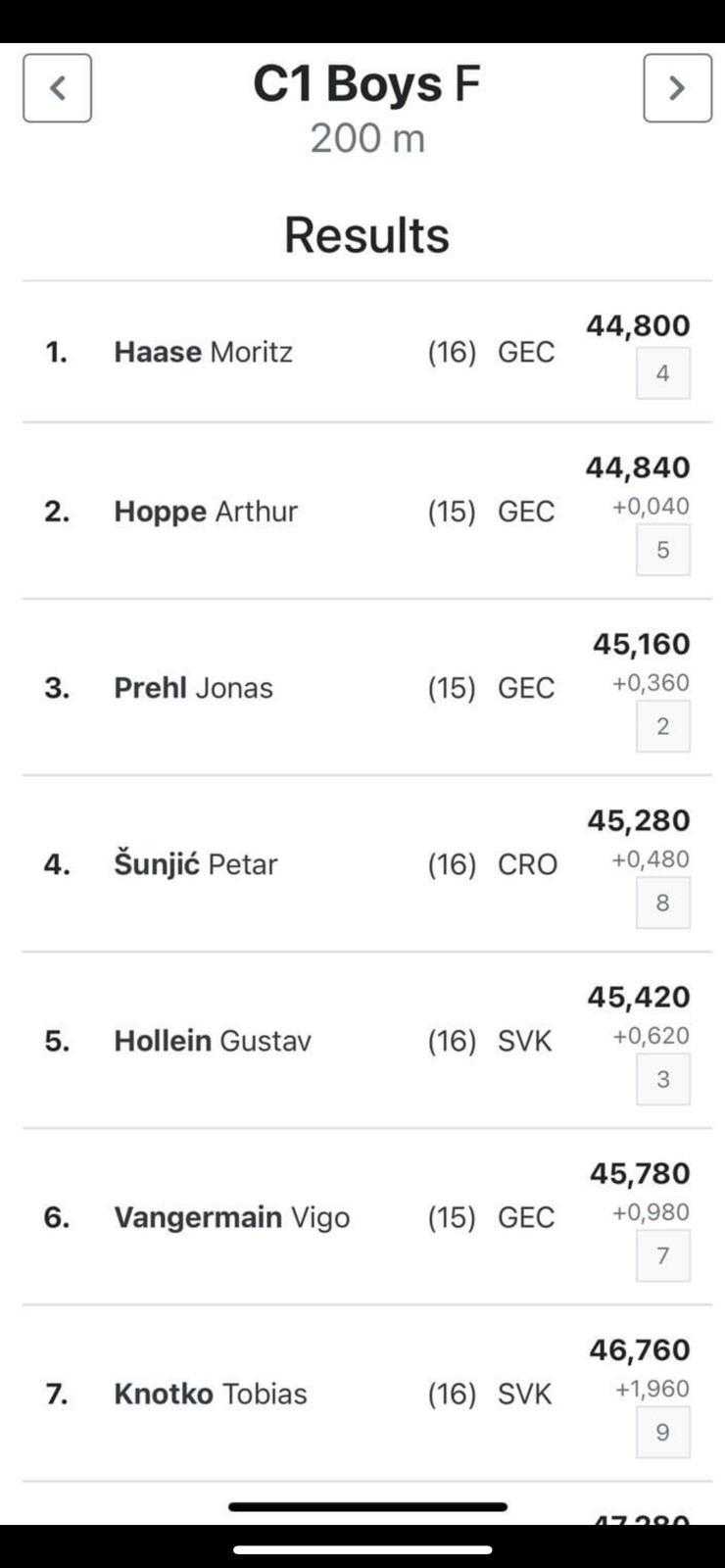Viewport: 725px width, 1568px height.
Task: Tap winning time 44,800
Action: tap(638, 325)
